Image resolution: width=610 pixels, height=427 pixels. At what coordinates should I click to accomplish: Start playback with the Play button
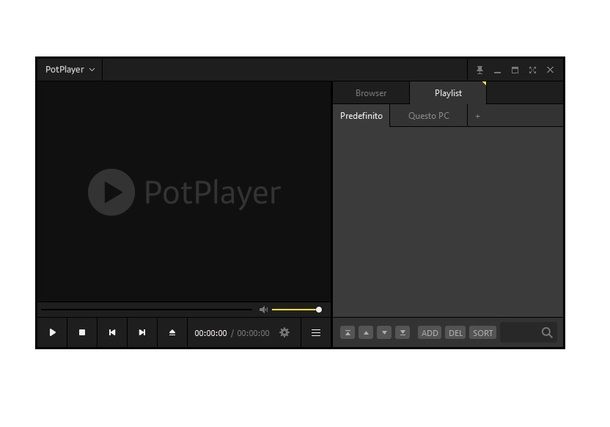point(53,333)
